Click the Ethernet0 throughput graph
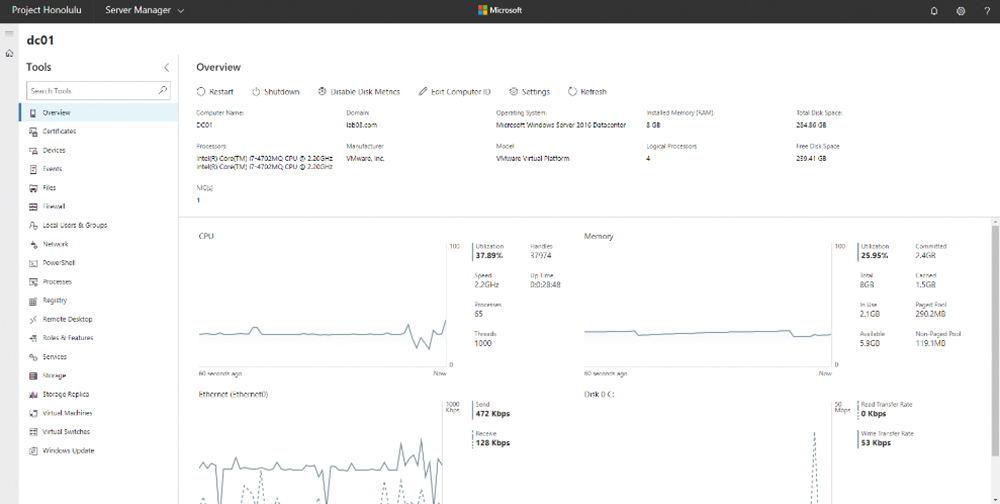 coord(321,453)
